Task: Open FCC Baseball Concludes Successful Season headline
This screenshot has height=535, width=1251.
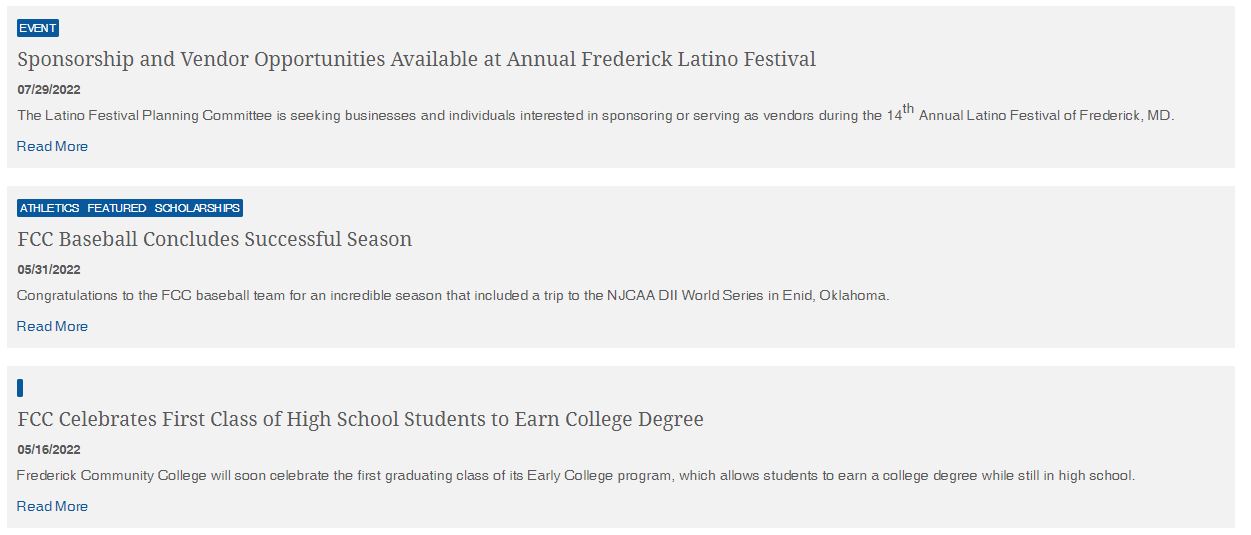Action: tap(215, 239)
